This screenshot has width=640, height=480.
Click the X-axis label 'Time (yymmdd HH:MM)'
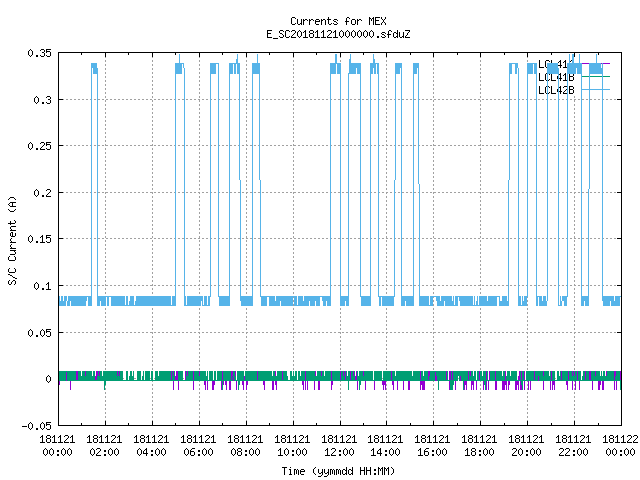point(338,471)
